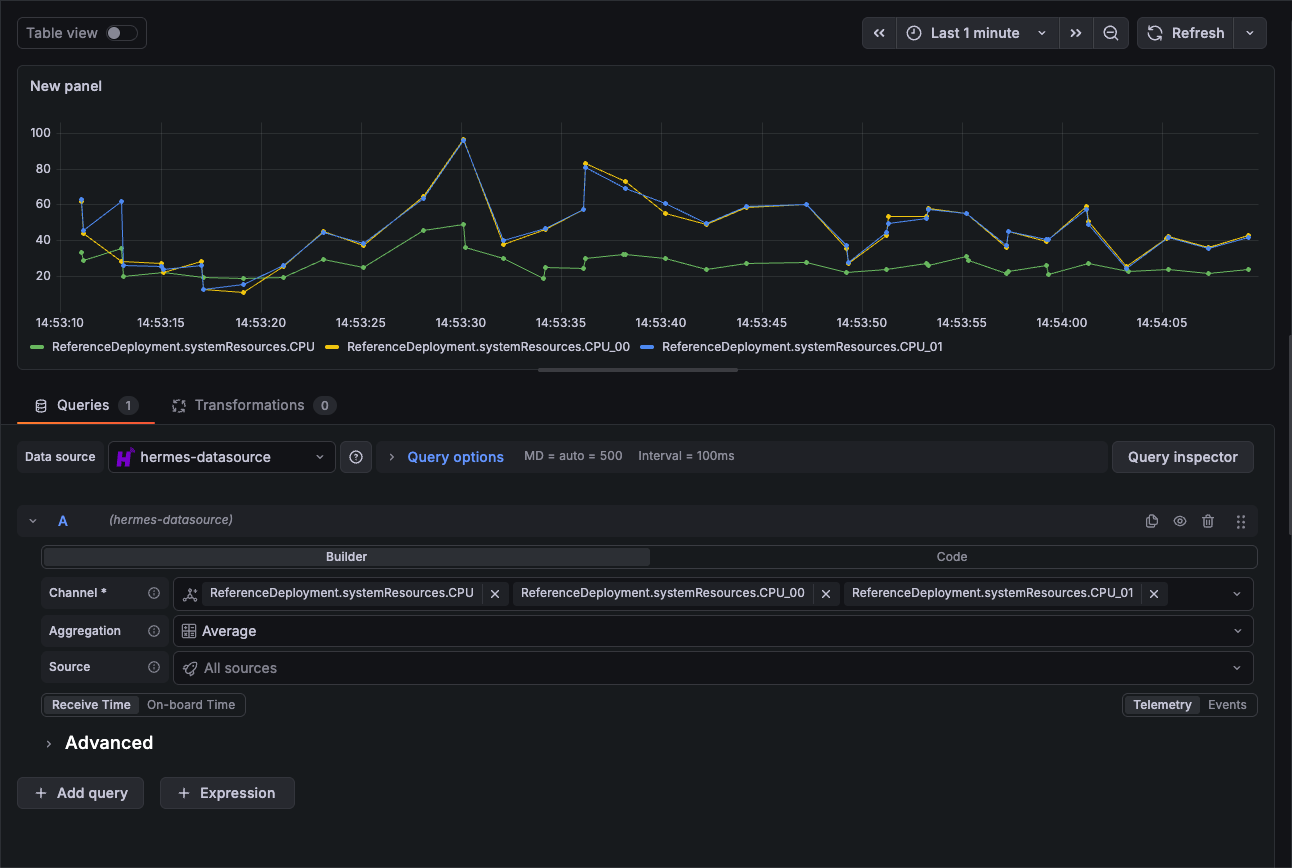
Task: Click the panel resize handle bar below the chart
Action: [x=638, y=370]
